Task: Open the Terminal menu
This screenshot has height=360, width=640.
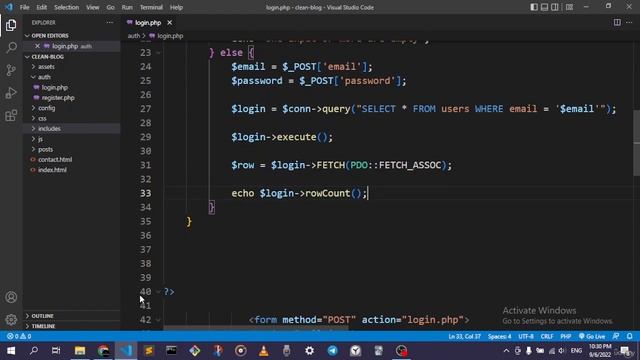Action: (151, 7)
